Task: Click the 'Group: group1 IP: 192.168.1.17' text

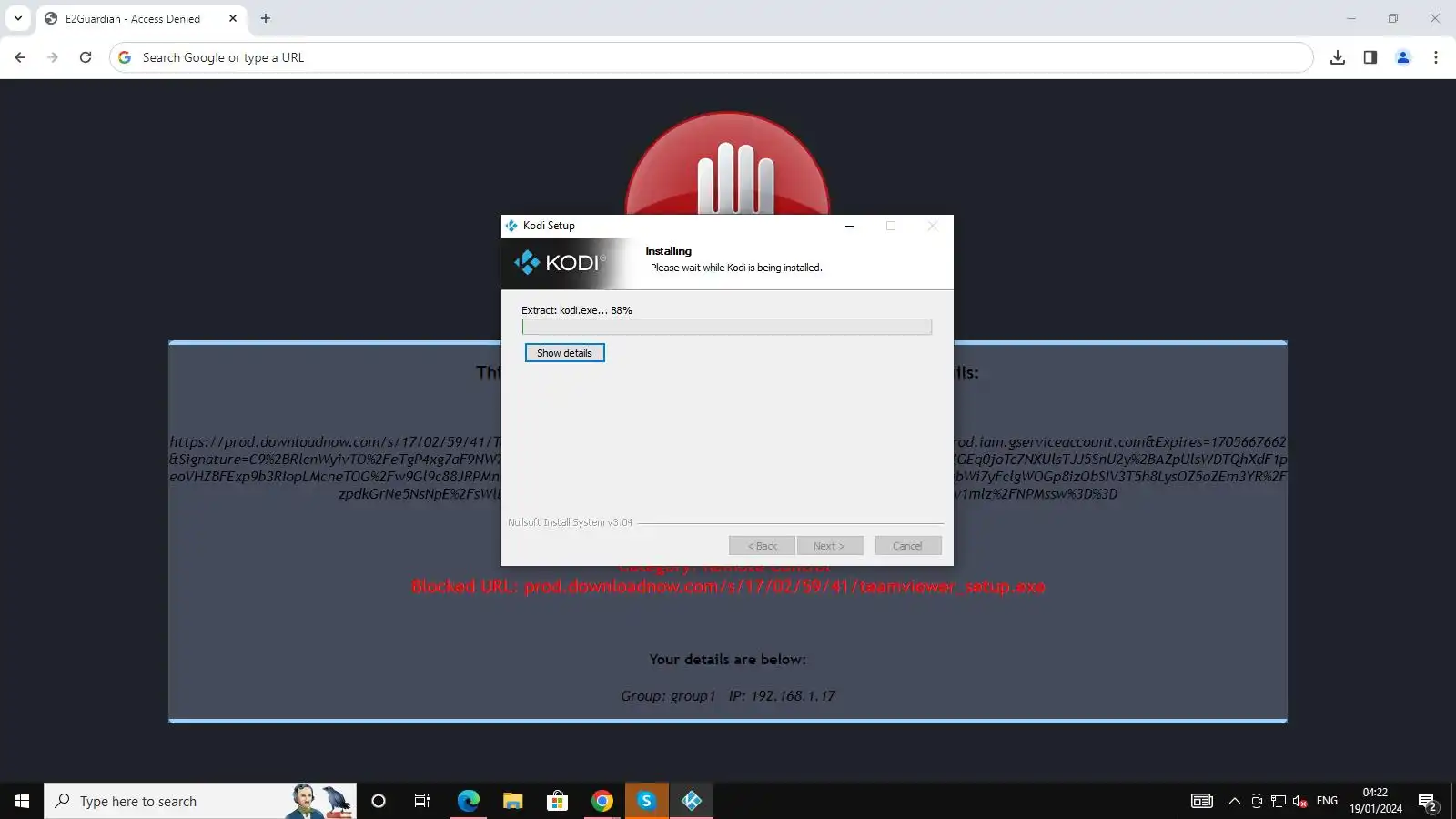Action: click(727, 695)
